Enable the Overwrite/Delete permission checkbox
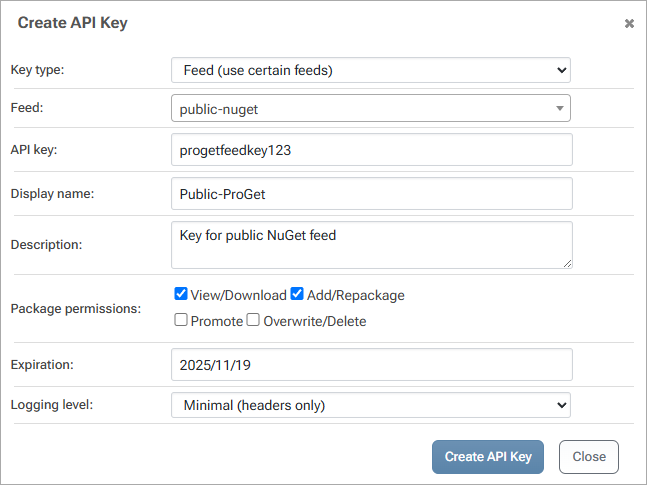Screen dimensions: 647x485 point(254,321)
